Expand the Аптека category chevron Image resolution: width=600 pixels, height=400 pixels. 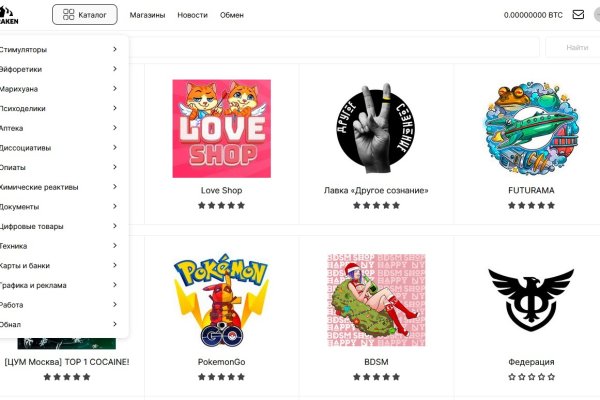pos(115,128)
